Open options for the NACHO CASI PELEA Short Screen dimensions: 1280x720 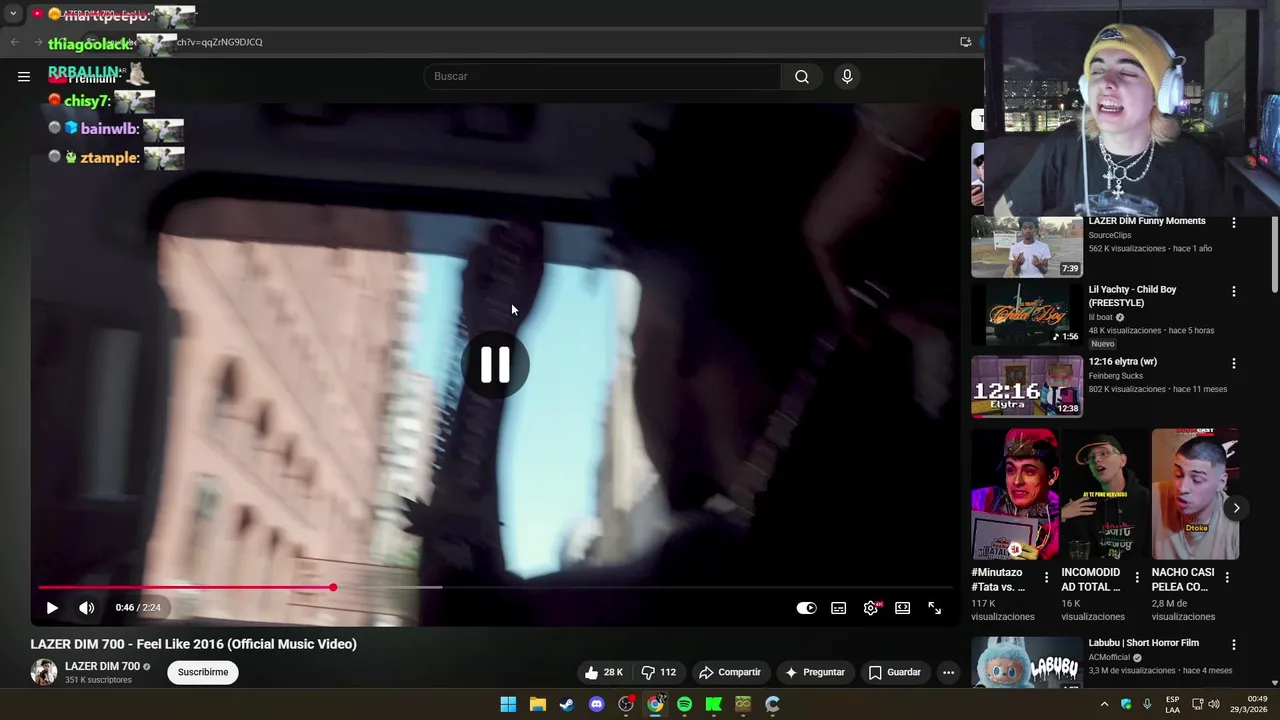1227,577
